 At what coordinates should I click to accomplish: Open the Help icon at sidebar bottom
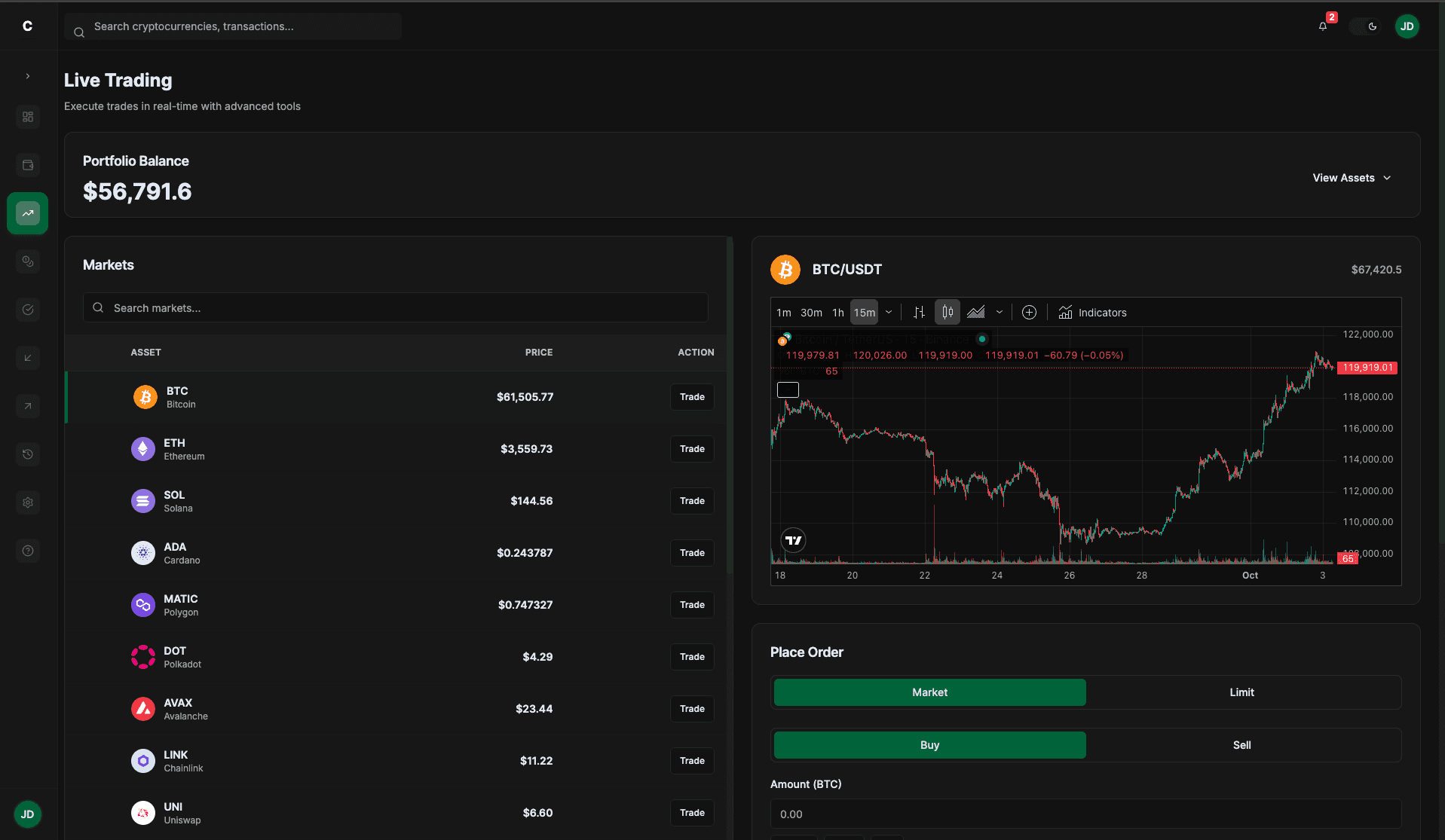point(27,551)
